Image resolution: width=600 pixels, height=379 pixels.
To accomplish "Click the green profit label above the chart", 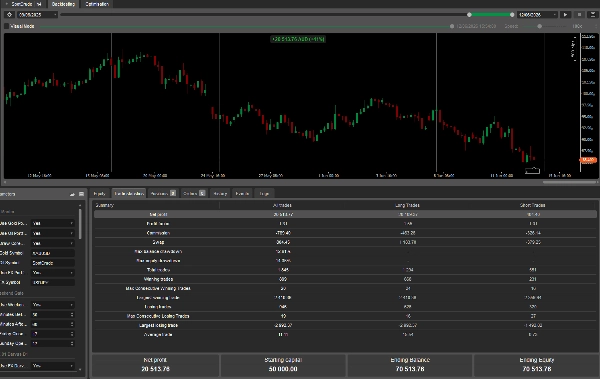I will point(298,39).
